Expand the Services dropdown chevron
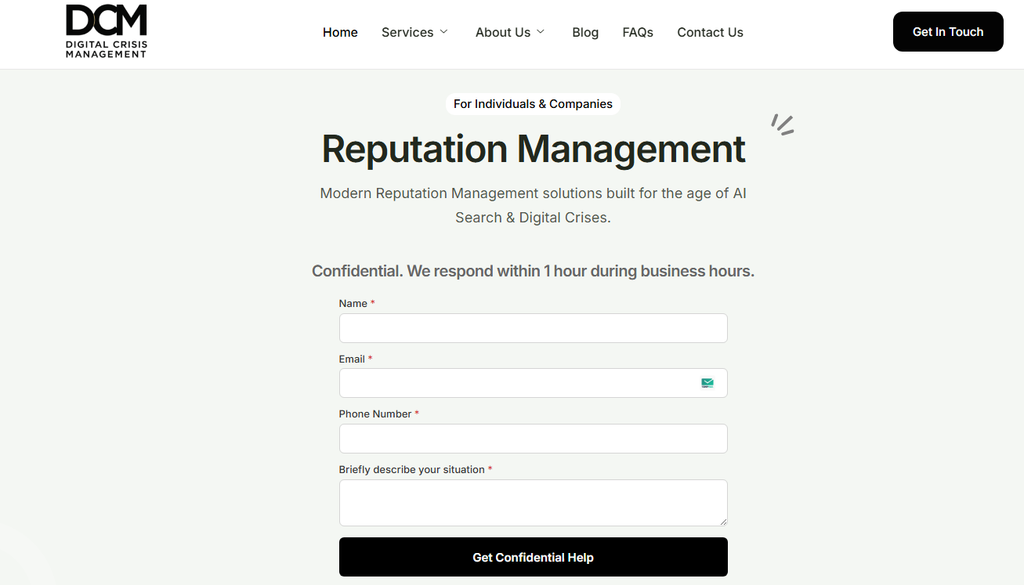This screenshot has height=585, width=1024. click(x=444, y=31)
